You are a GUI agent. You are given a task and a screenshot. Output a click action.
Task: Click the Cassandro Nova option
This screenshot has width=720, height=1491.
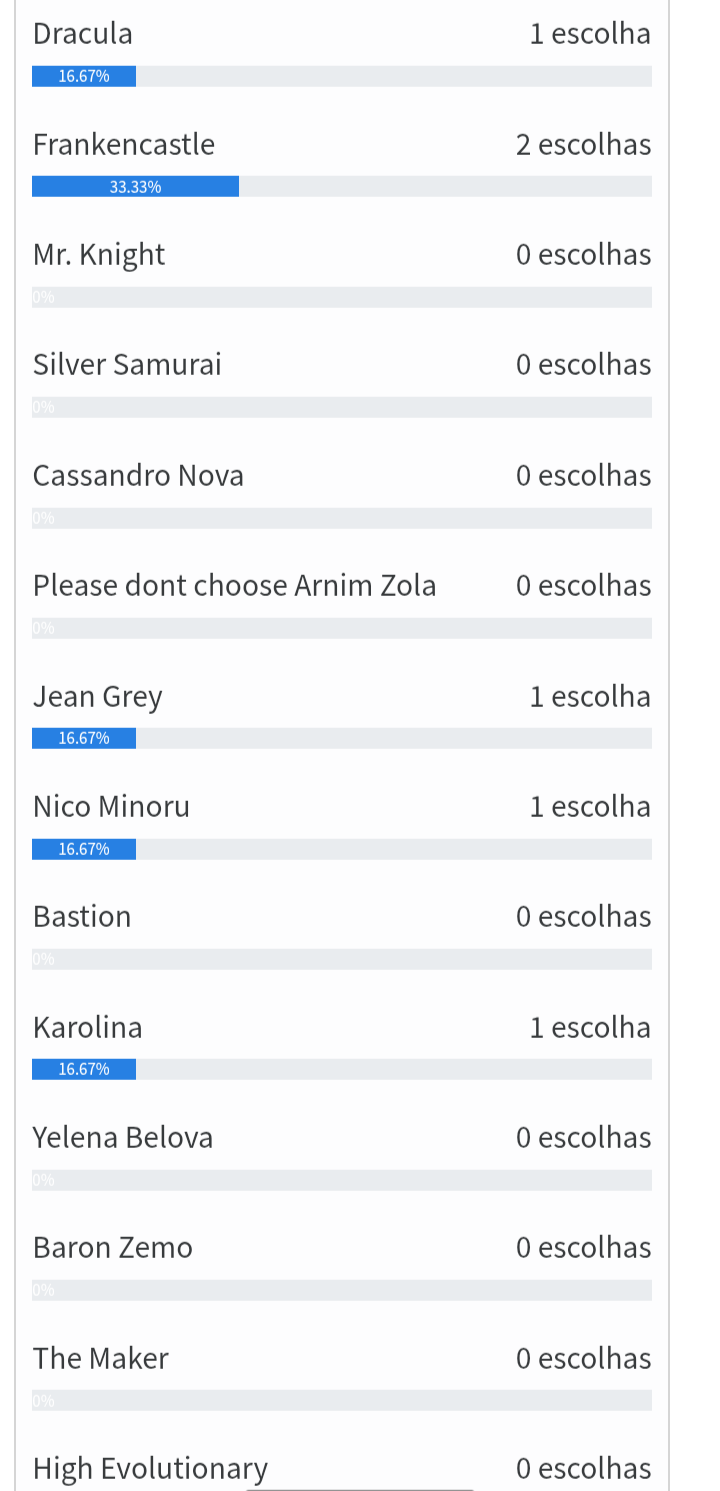[138, 476]
